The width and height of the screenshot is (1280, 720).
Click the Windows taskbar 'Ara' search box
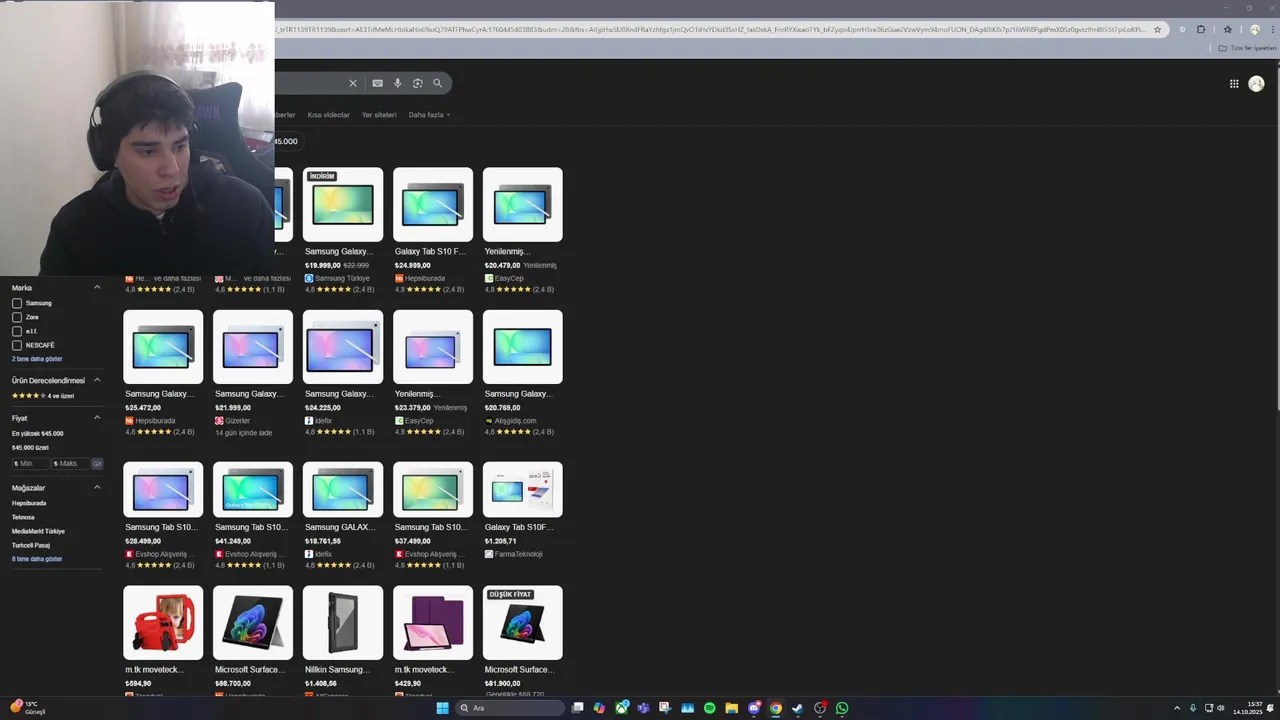[x=510, y=708]
